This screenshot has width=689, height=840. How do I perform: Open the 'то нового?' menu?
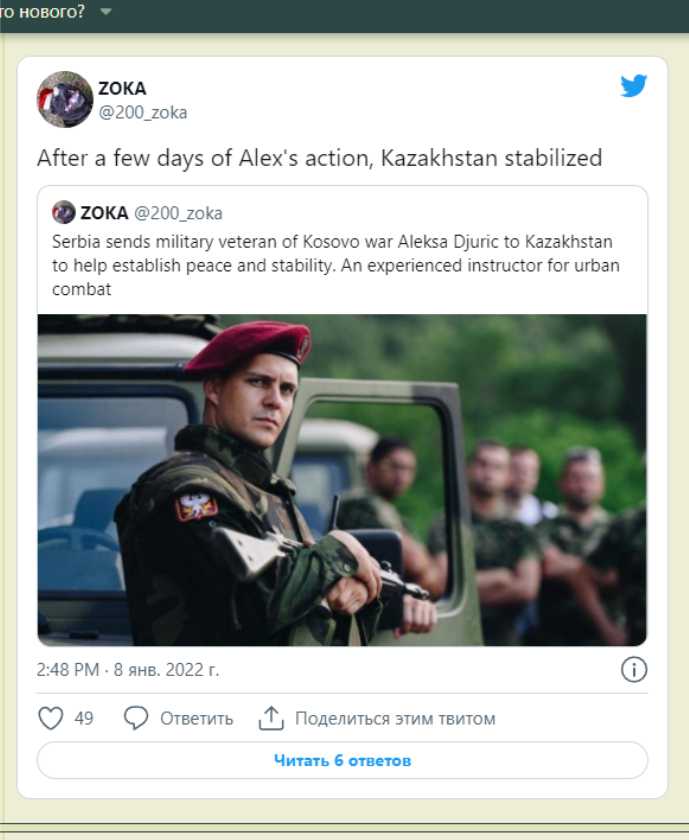43,12
